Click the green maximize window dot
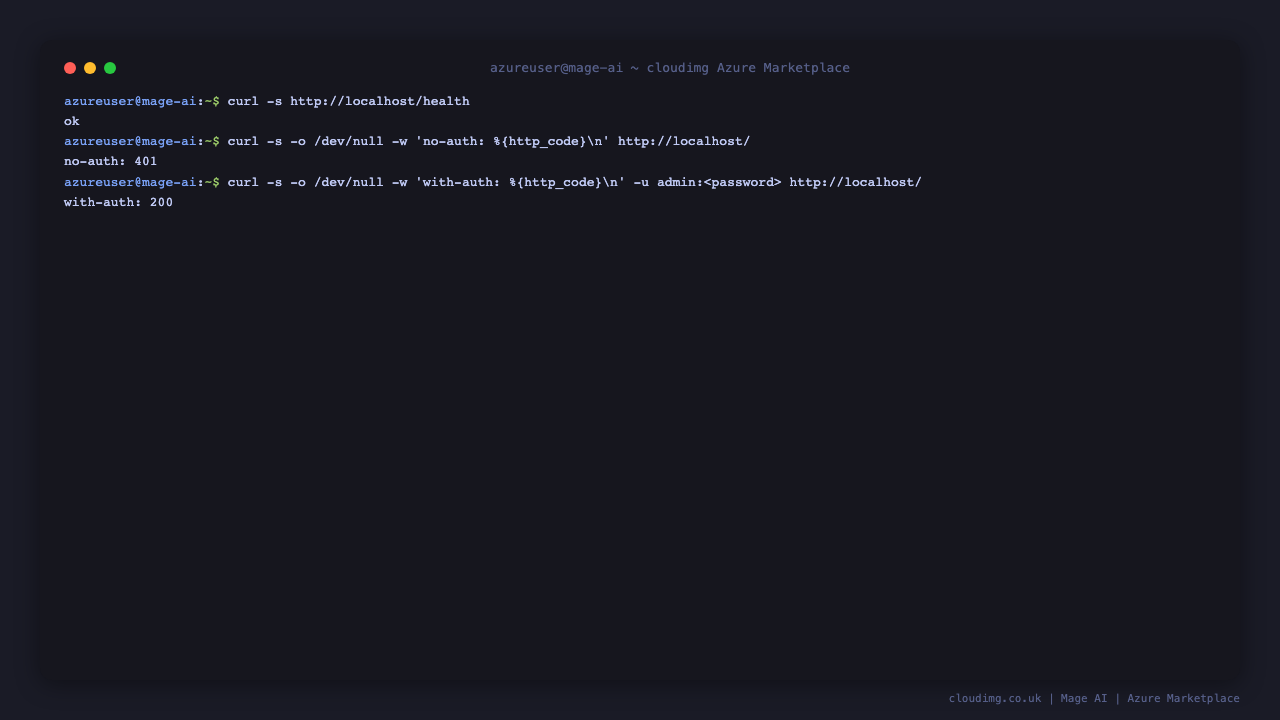This screenshot has height=720, width=1280. [x=110, y=68]
